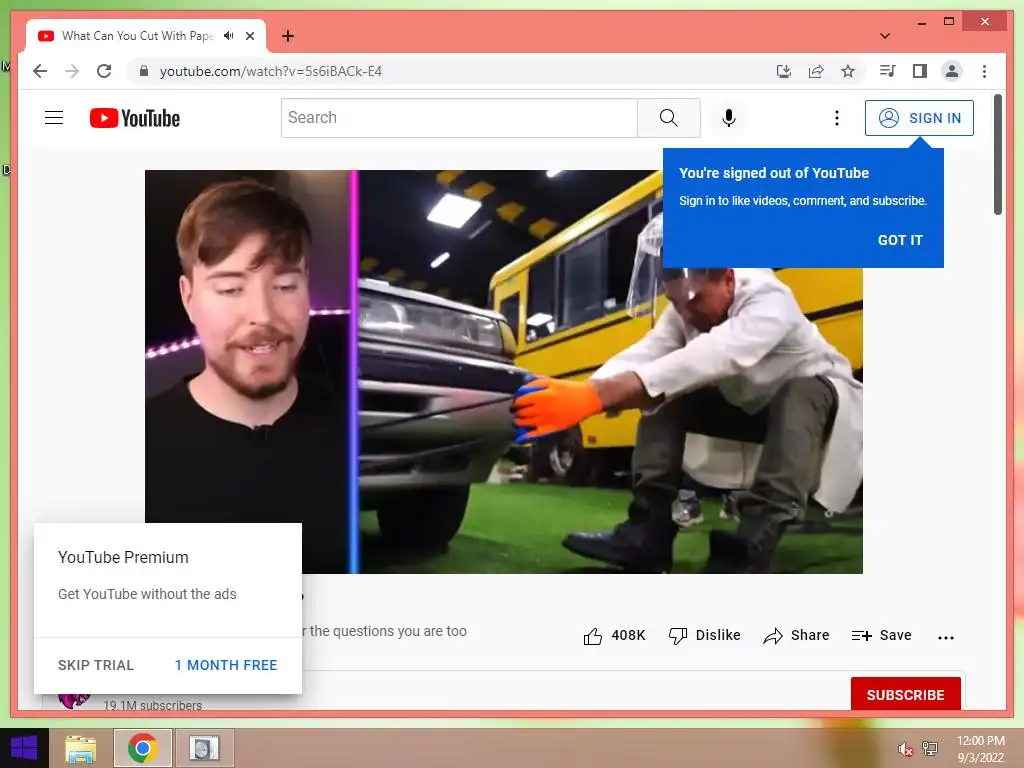Open the Chrome three-dot menu
The image size is (1024, 768).
click(984, 71)
